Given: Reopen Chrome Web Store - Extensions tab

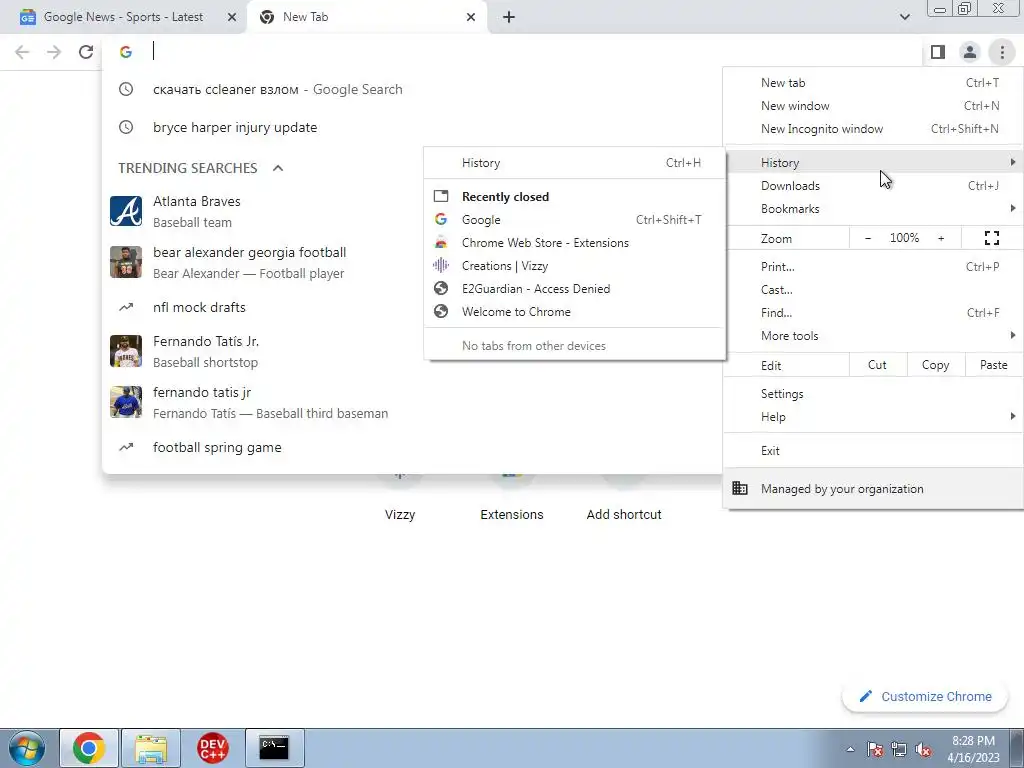Looking at the screenshot, I should click(575, 243).
